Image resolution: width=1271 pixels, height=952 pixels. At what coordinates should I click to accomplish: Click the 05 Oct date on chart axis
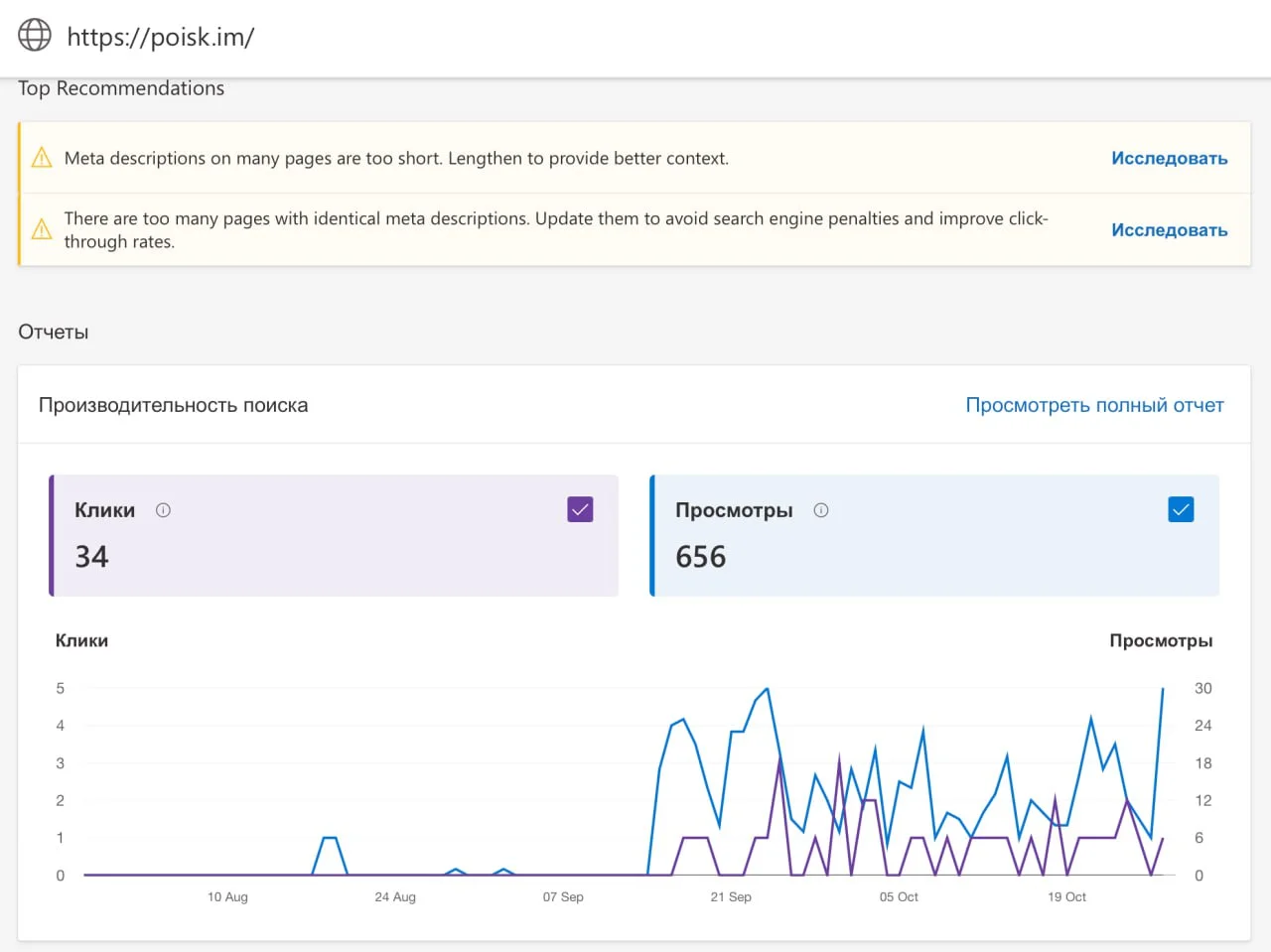coord(899,896)
